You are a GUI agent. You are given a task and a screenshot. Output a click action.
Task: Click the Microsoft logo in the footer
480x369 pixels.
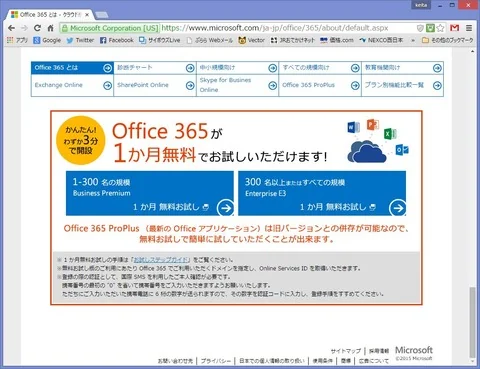pos(414,350)
